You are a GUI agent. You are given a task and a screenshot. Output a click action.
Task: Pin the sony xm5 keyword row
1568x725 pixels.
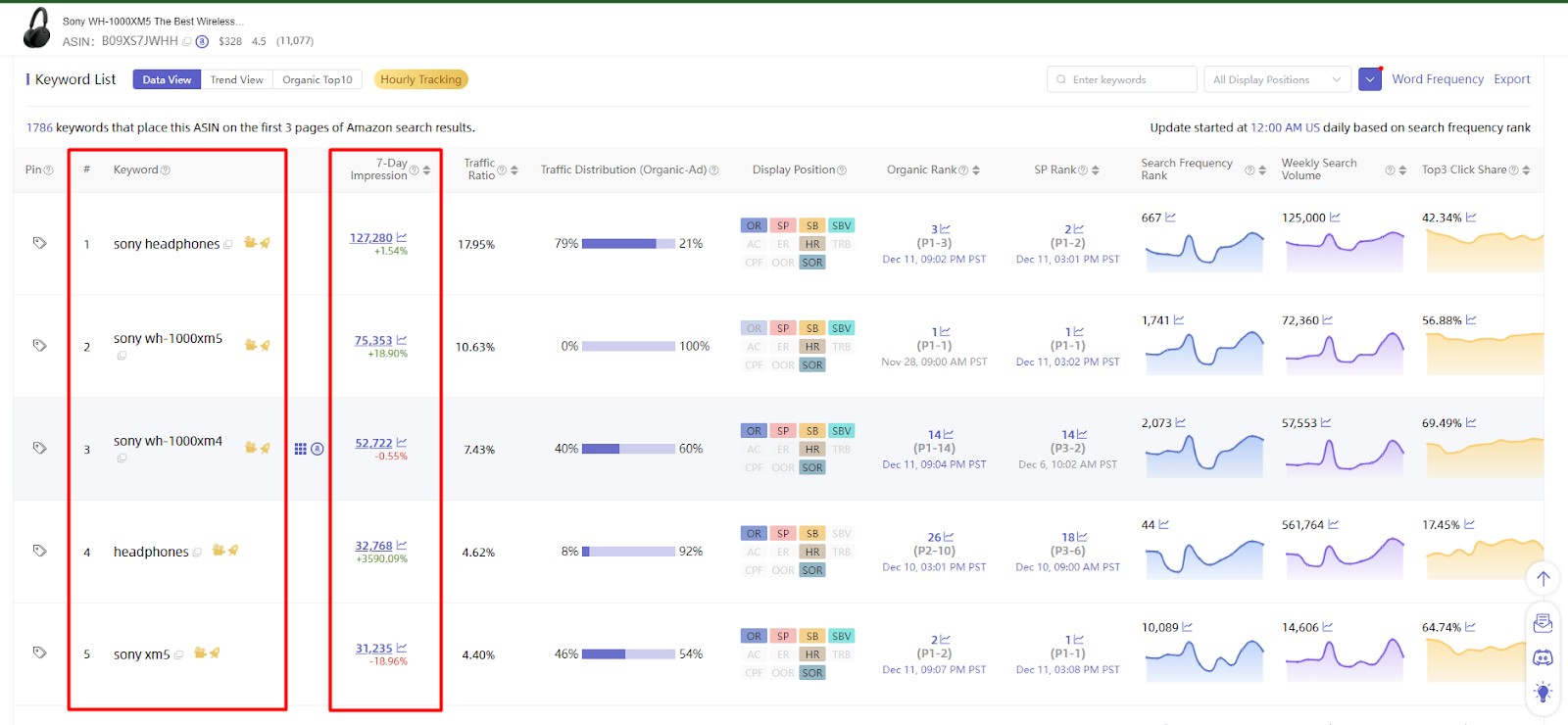click(40, 652)
